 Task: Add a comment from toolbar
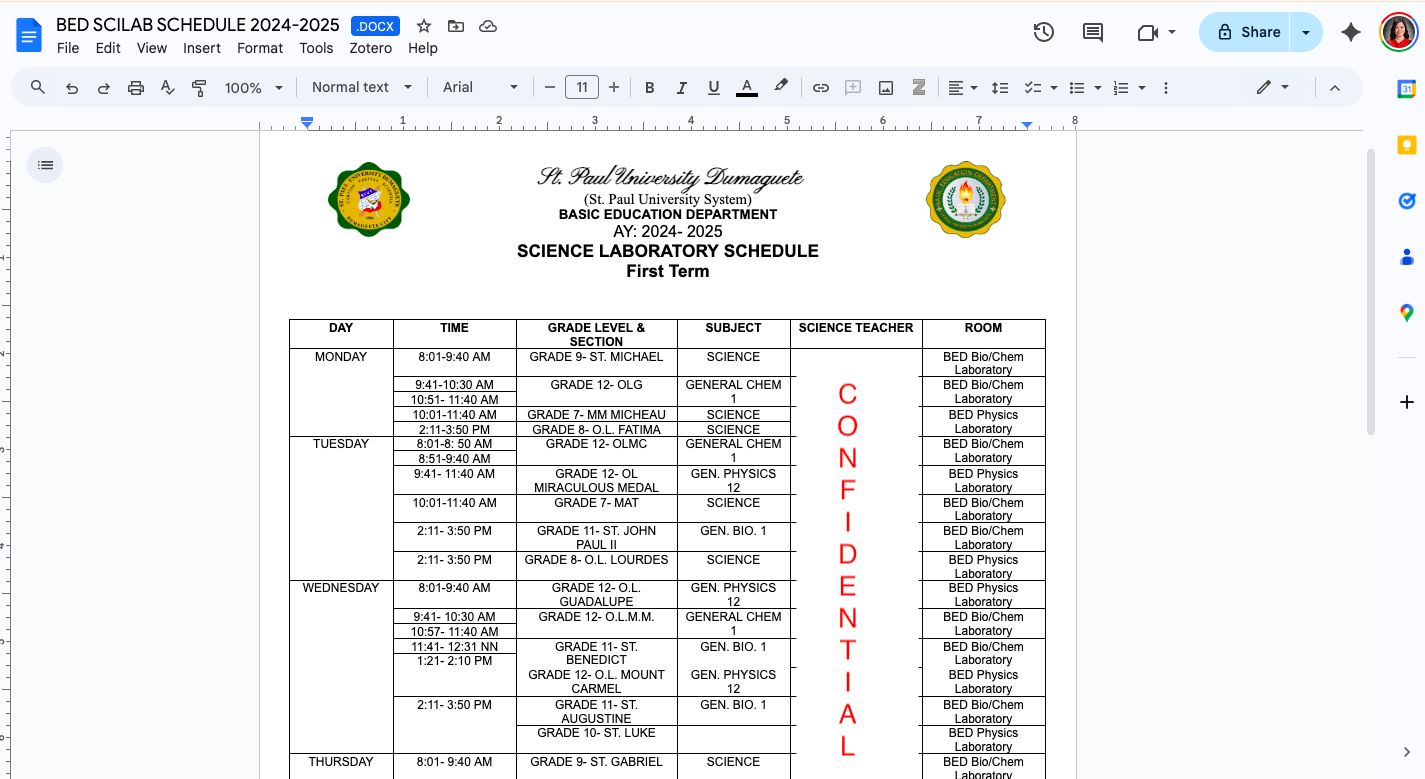tap(853, 88)
